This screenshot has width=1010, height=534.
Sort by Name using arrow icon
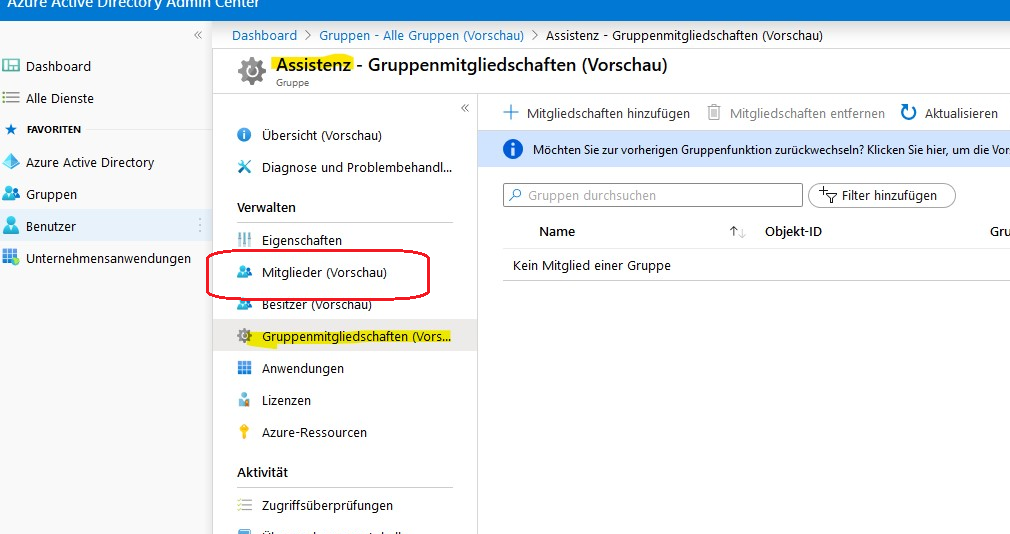click(737, 232)
